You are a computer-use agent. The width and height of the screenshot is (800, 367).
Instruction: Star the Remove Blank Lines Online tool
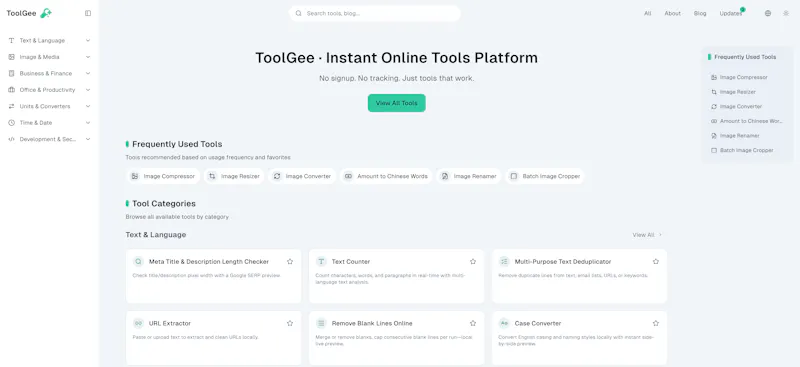[473, 323]
